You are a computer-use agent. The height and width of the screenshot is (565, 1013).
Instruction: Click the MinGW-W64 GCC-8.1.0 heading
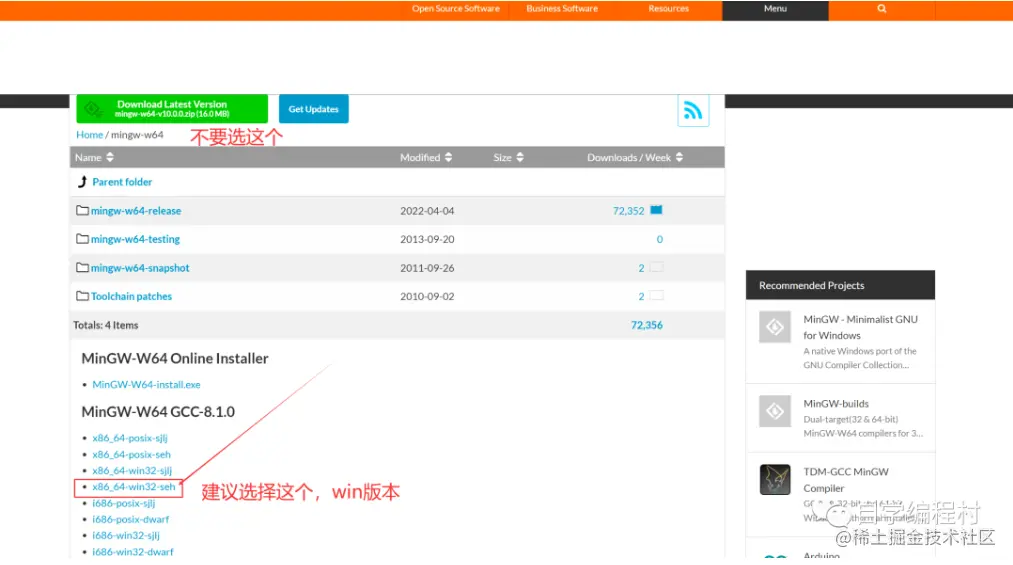[158, 411]
